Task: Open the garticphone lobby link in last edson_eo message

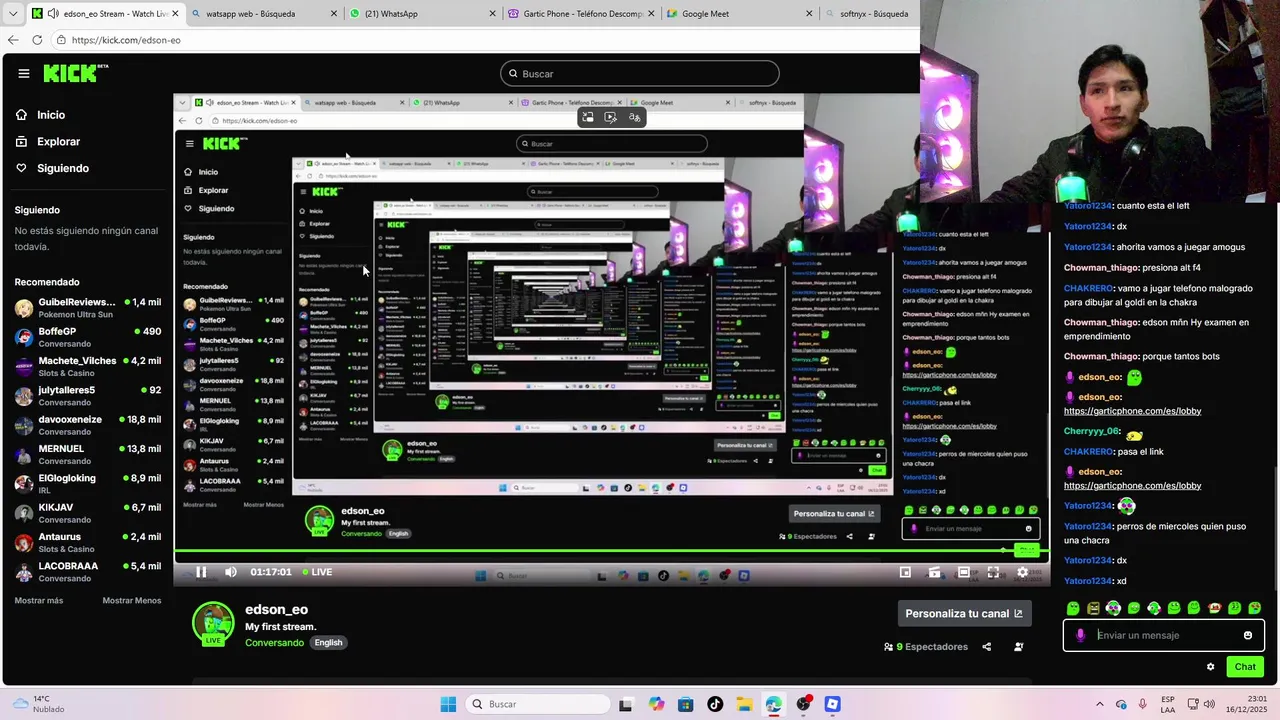Action: point(1132,486)
